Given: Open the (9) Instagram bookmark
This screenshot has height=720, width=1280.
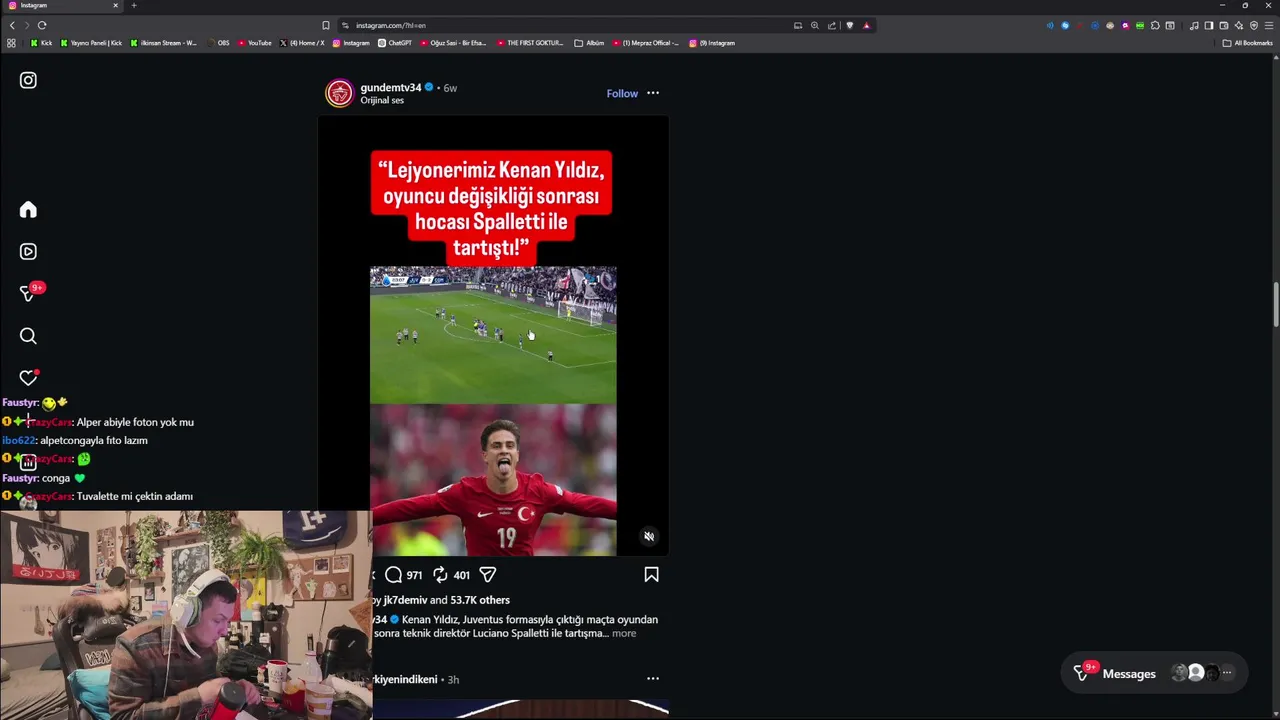Looking at the screenshot, I should [x=712, y=43].
